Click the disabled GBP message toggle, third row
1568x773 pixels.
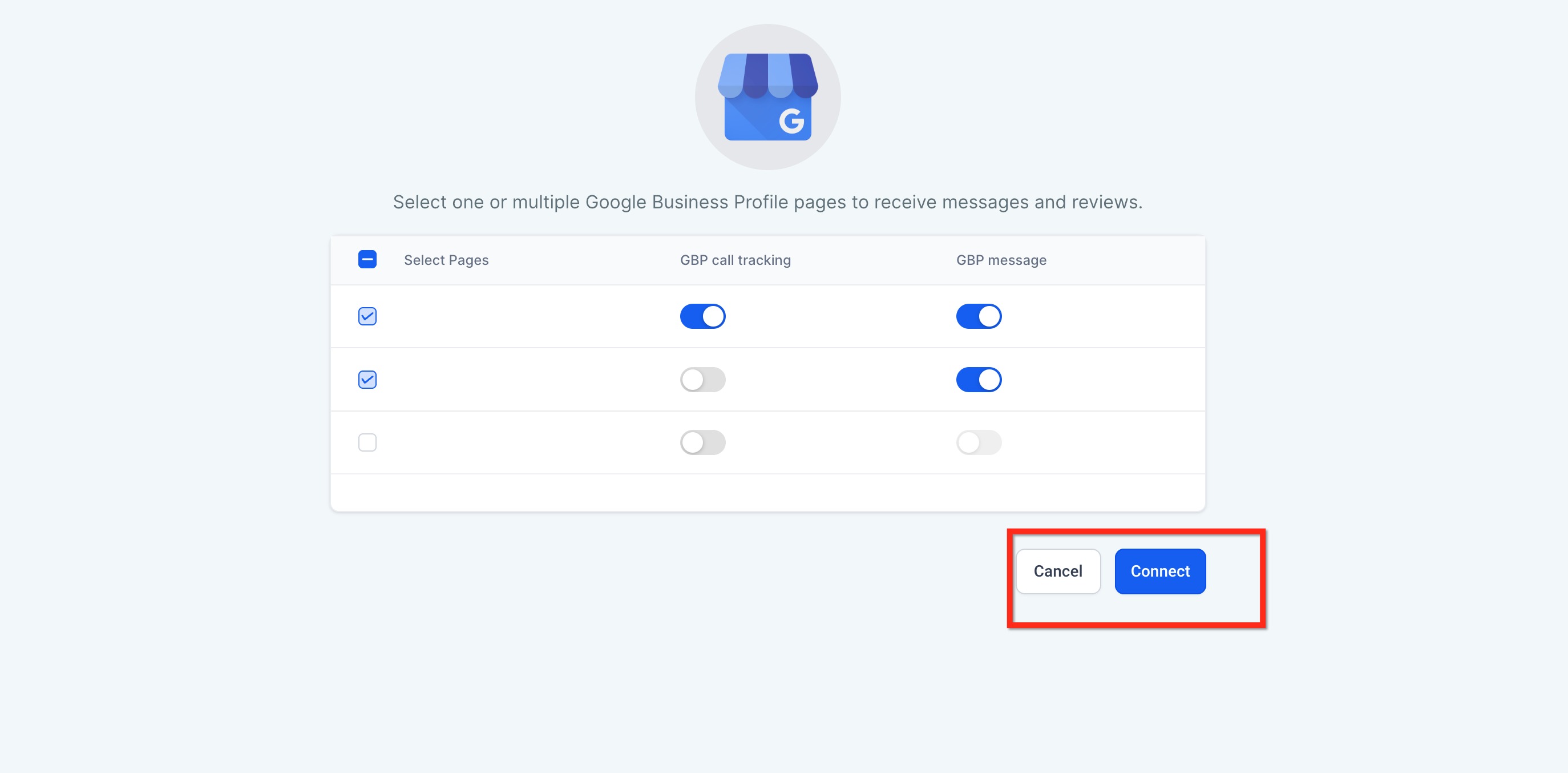pos(978,442)
